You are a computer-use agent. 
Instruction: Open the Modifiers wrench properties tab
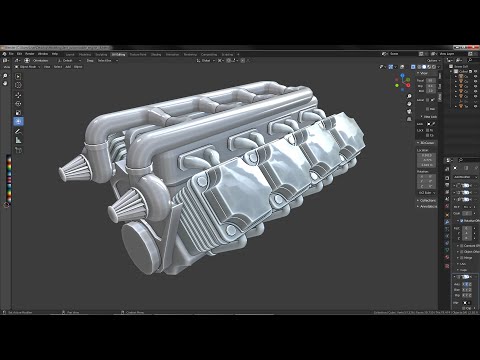coord(447,221)
